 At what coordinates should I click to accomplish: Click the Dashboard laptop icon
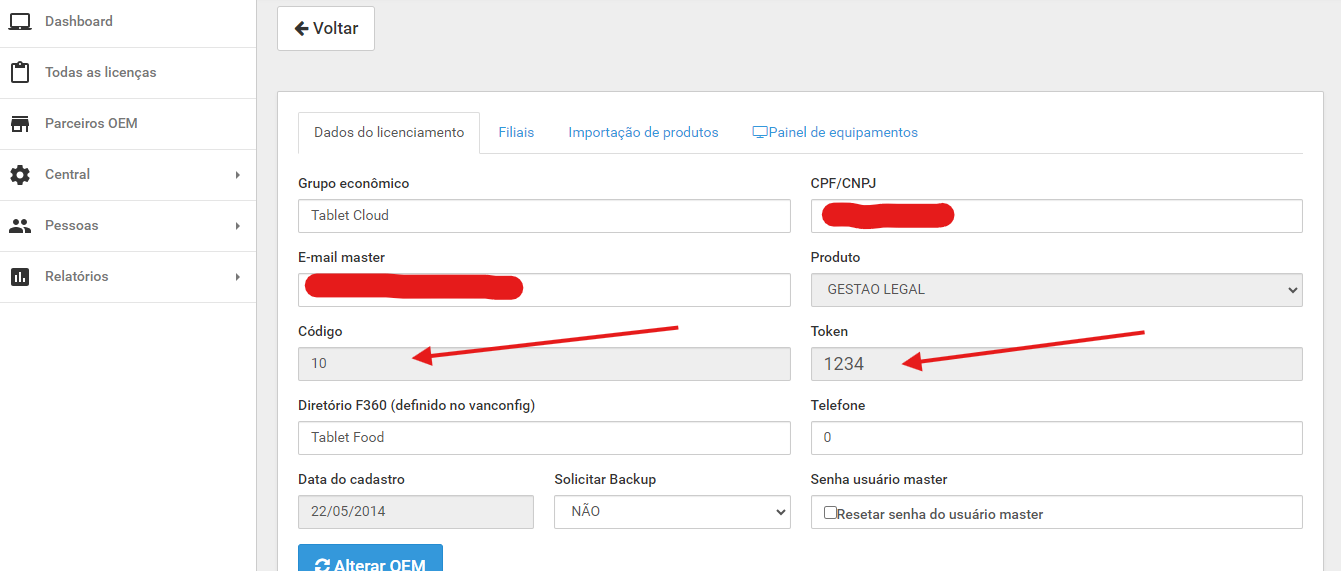click(20, 21)
